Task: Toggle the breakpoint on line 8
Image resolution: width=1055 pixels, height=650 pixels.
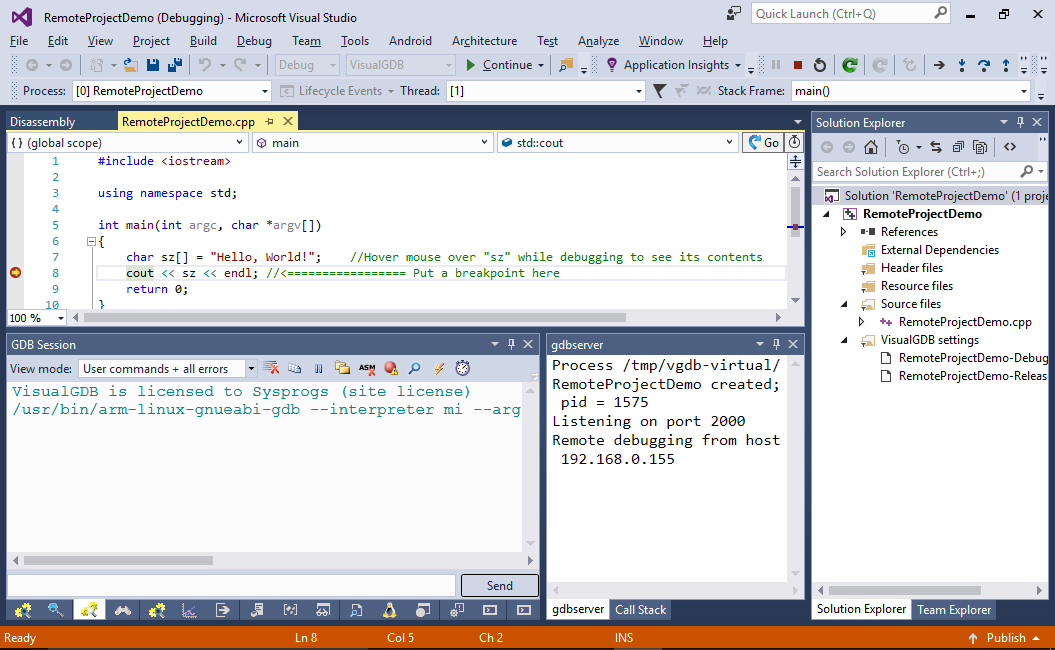Action: click(x=15, y=273)
